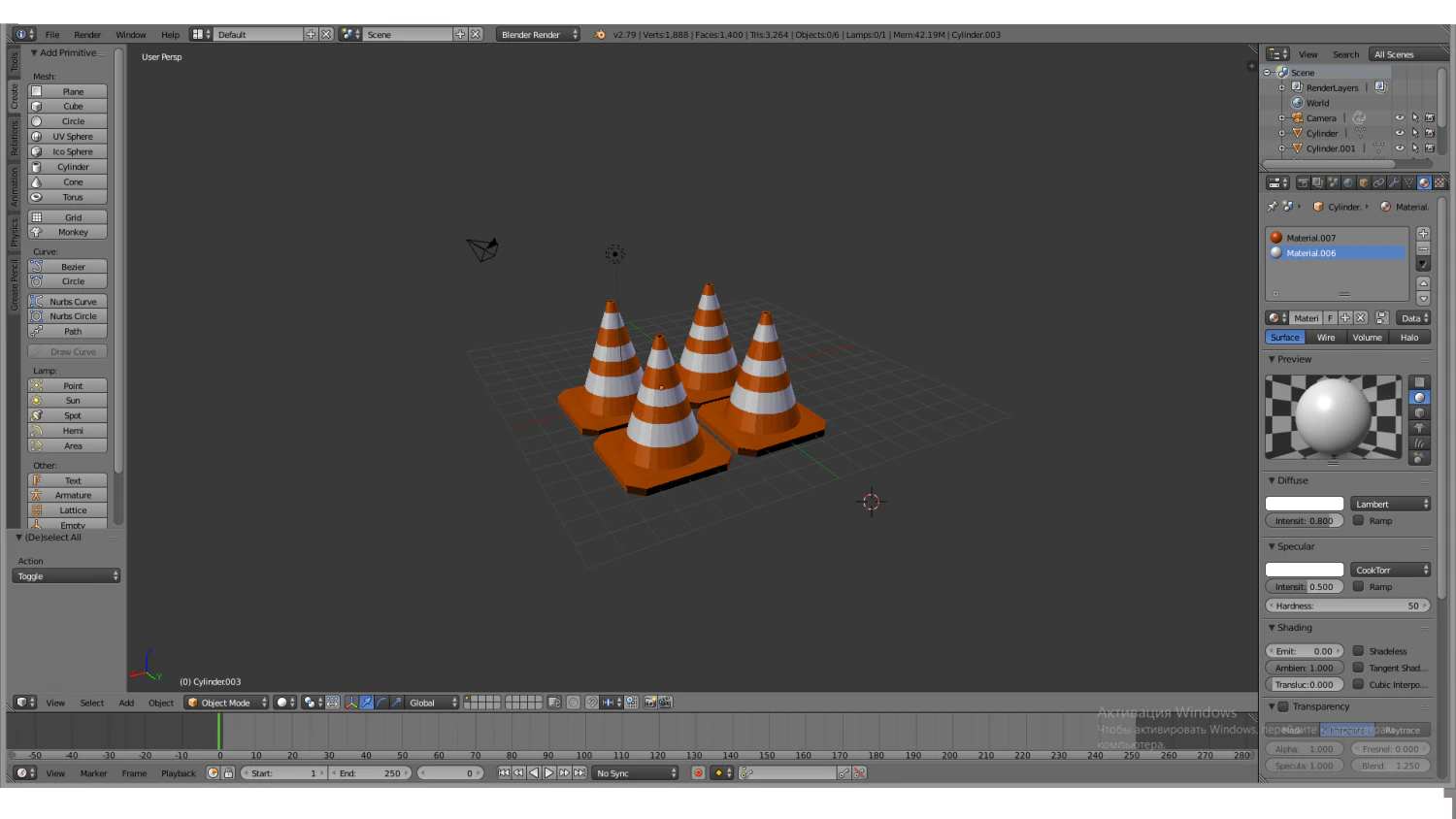Collapse the Shading panel

(1272, 628)
